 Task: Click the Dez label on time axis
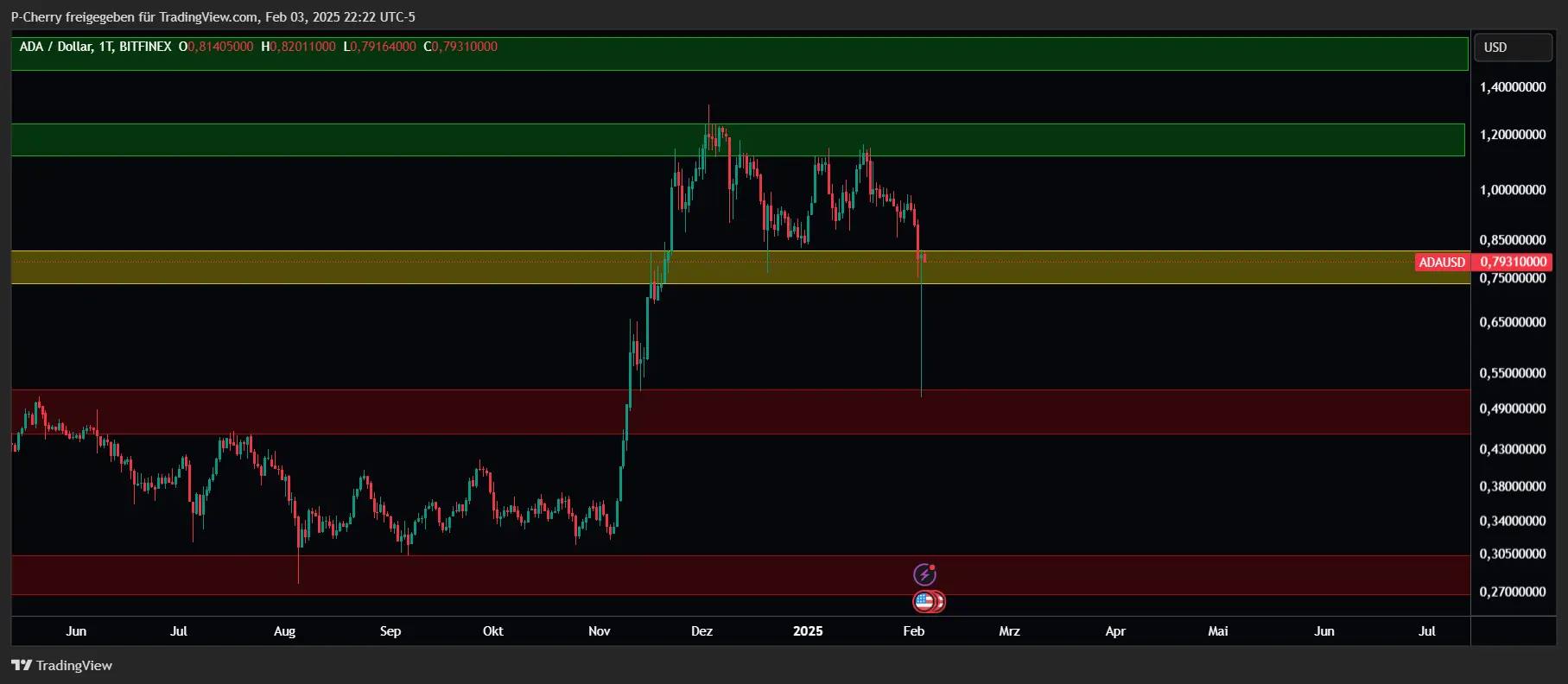[702, 631]
